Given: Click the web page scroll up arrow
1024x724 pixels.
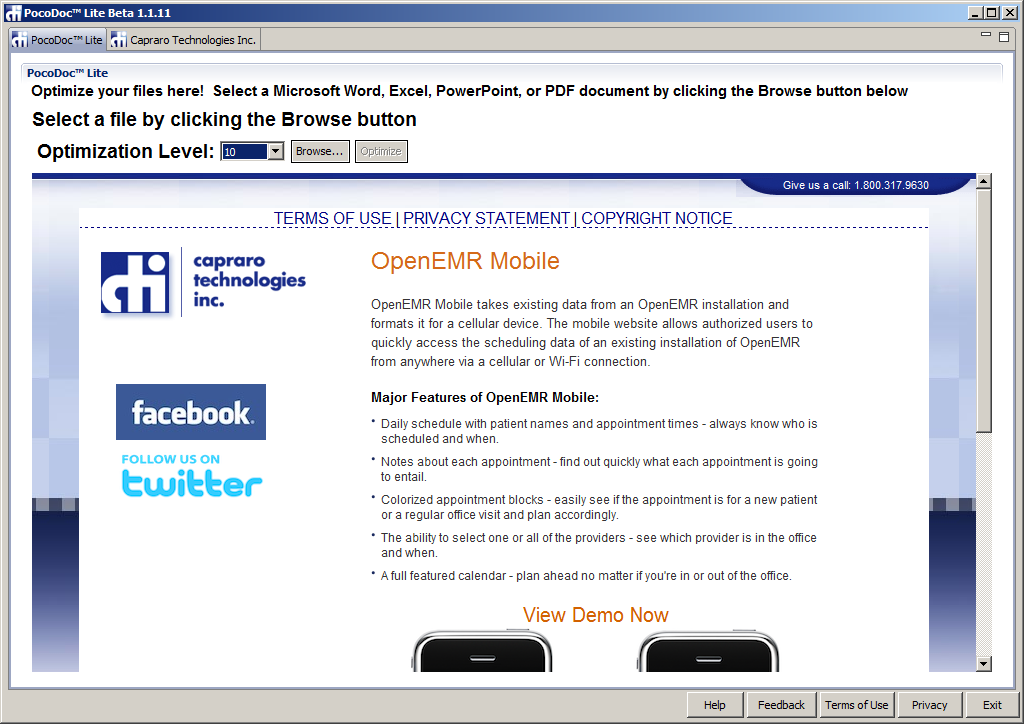Looking at the screenshot, I should click(x=984, y=181).
